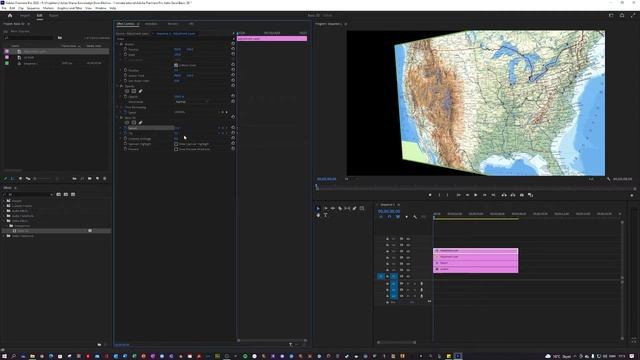Delete selected item in Project panel

click(105, 179)
